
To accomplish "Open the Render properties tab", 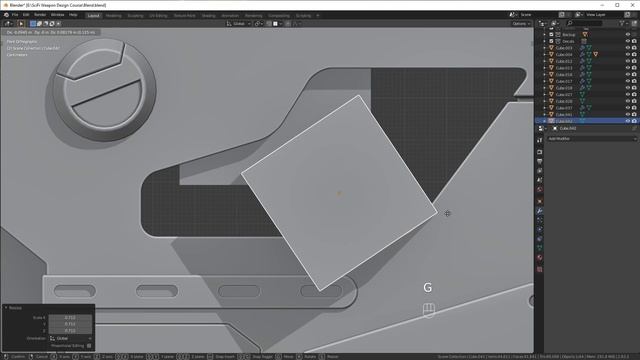I will click(540, 151).
